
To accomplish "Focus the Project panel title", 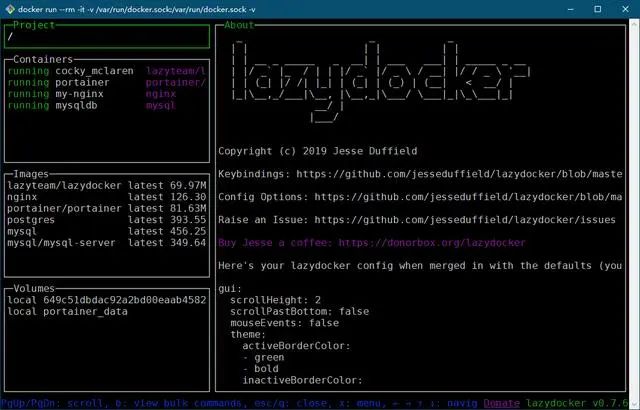I will pyautogui.click(x=34, y=25).
